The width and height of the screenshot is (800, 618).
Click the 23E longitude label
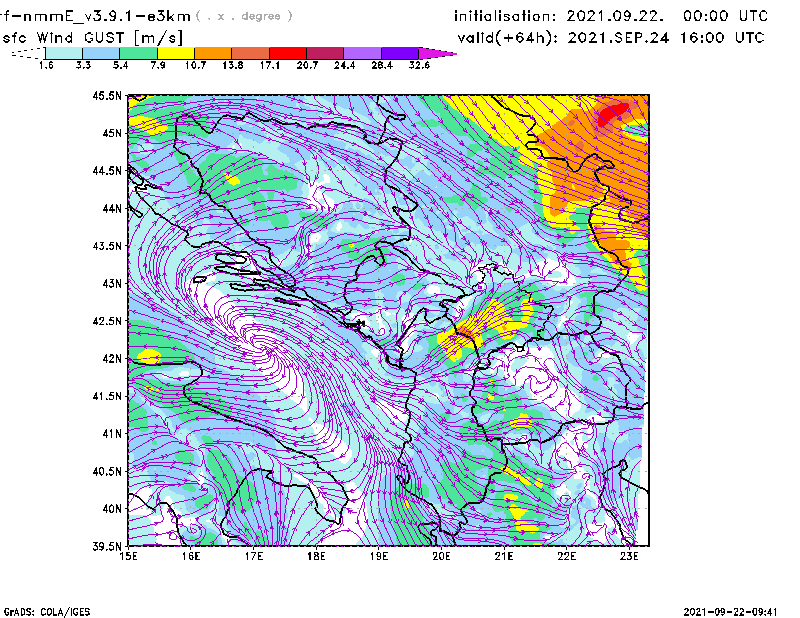(x=629, y=556)
